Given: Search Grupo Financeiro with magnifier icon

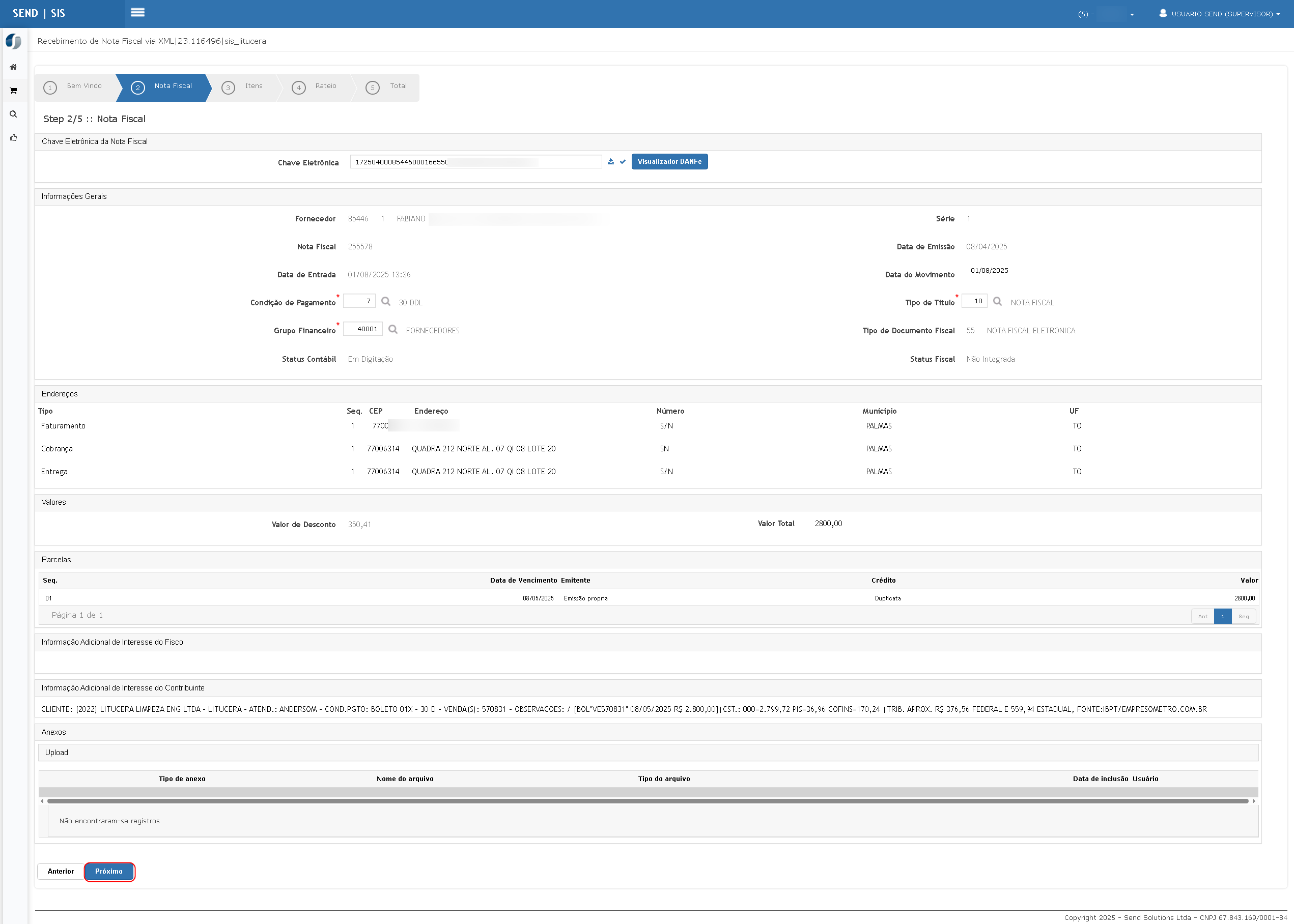Looking at the screenshot, I should (x=393, y=329).
